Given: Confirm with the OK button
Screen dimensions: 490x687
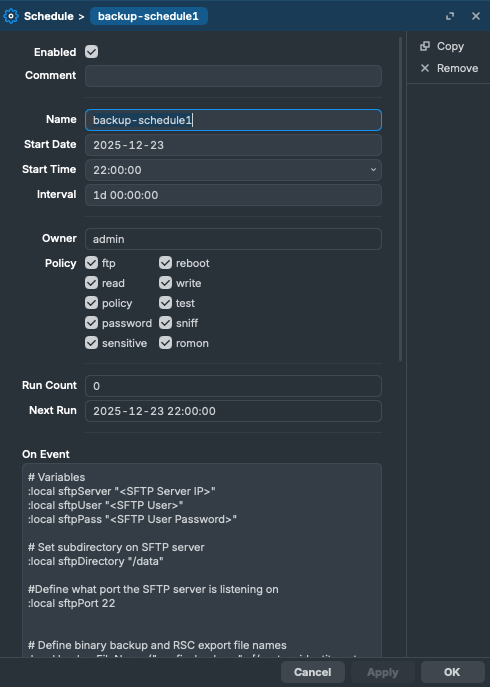Looking at the screenshot, I should 452,672.
